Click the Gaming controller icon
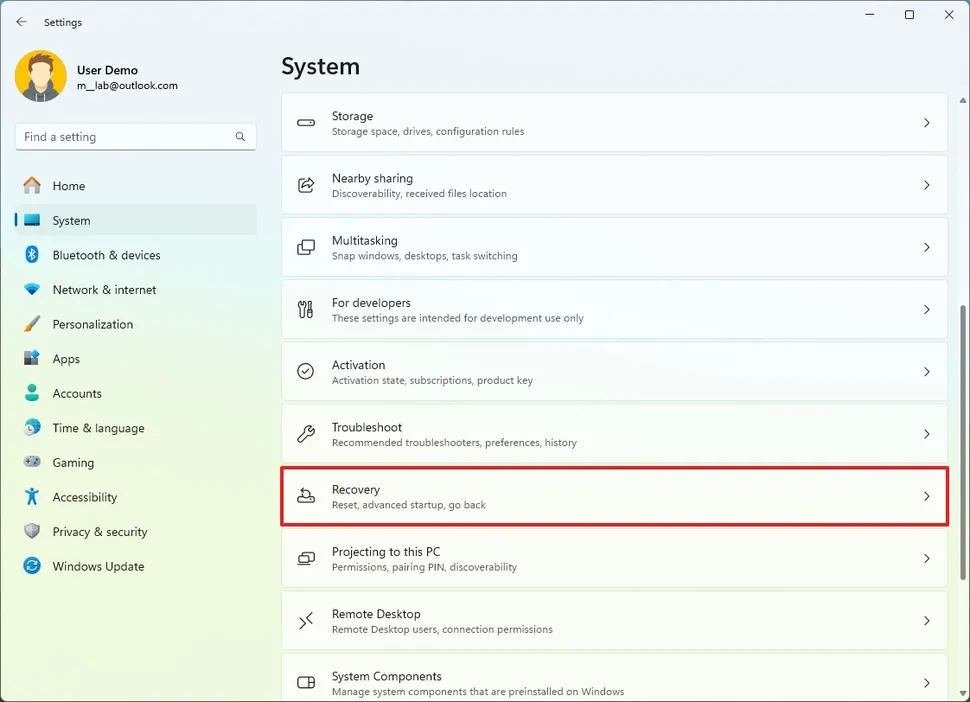 32,463
